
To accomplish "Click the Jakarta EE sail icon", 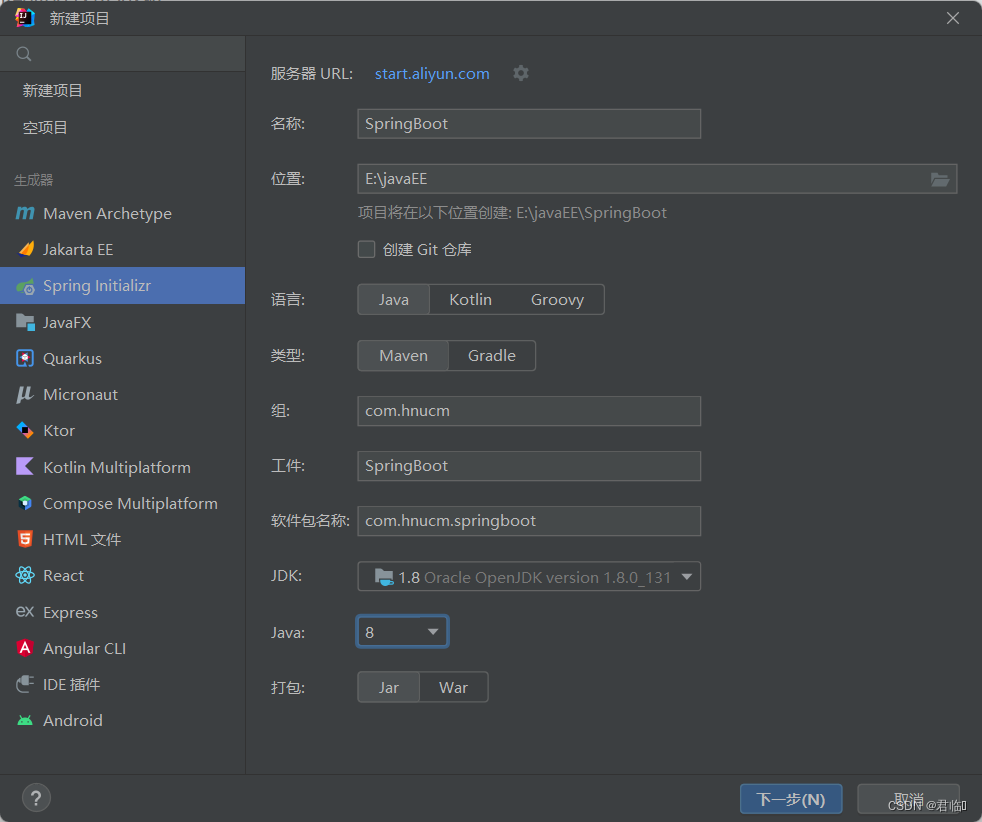I will point(26,249).
